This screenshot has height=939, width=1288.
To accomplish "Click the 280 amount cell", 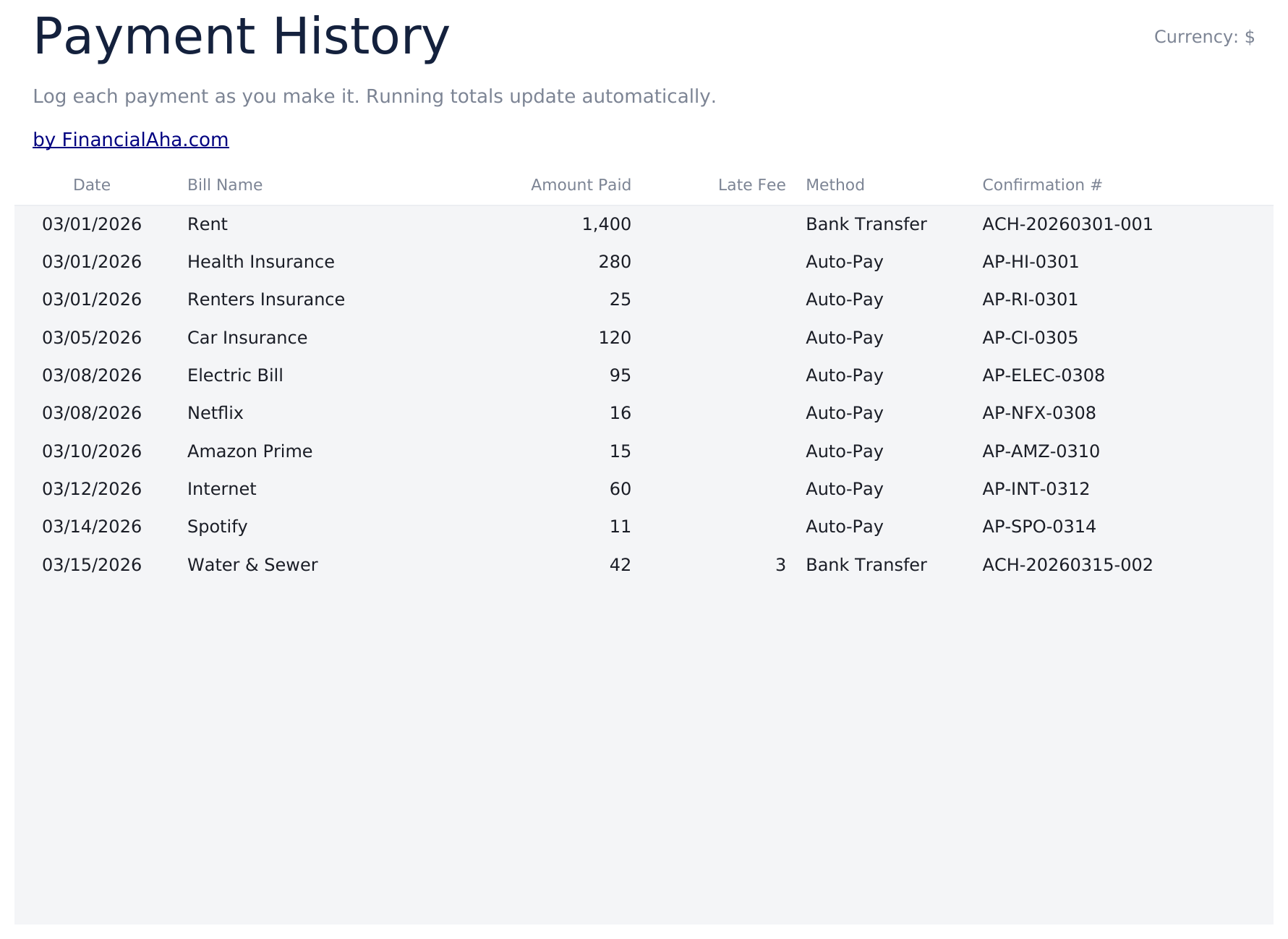I will coord(615,262).
